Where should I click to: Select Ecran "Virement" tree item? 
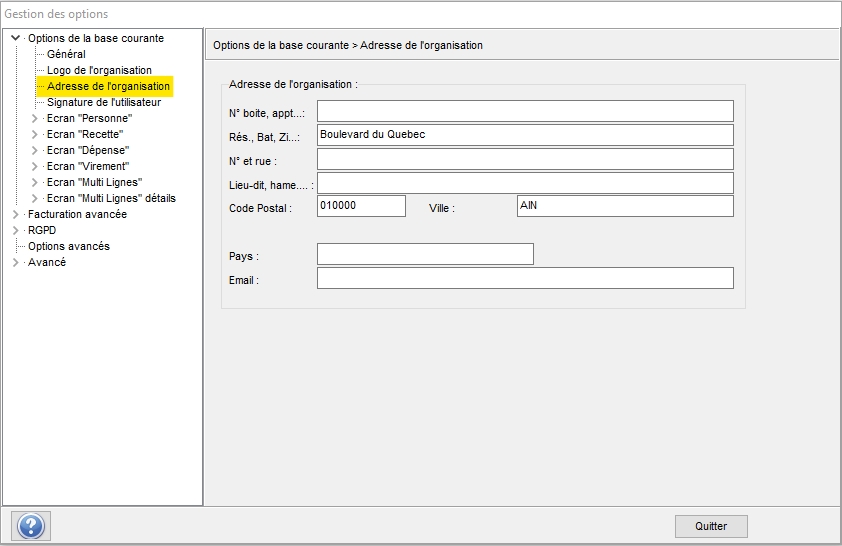coord(88,166)
